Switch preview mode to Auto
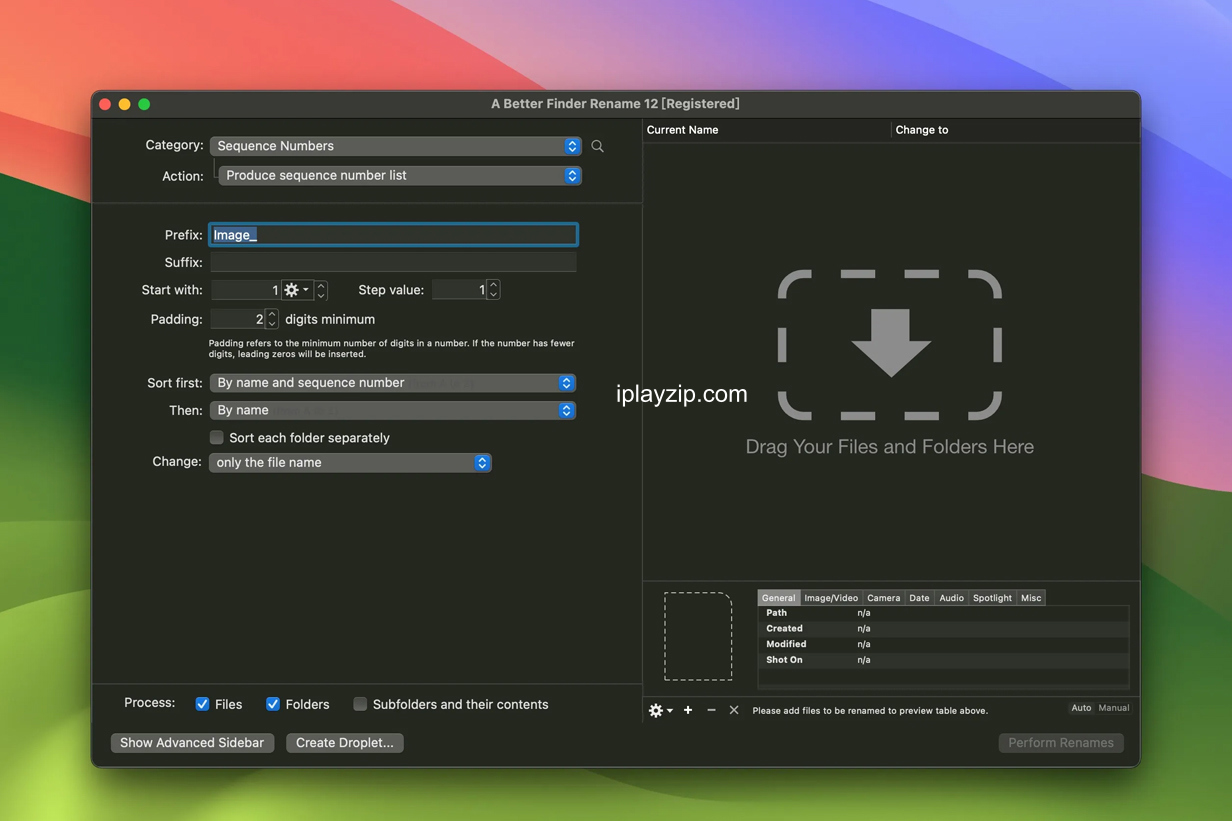1232x821 pixels. coord(1081,708)
